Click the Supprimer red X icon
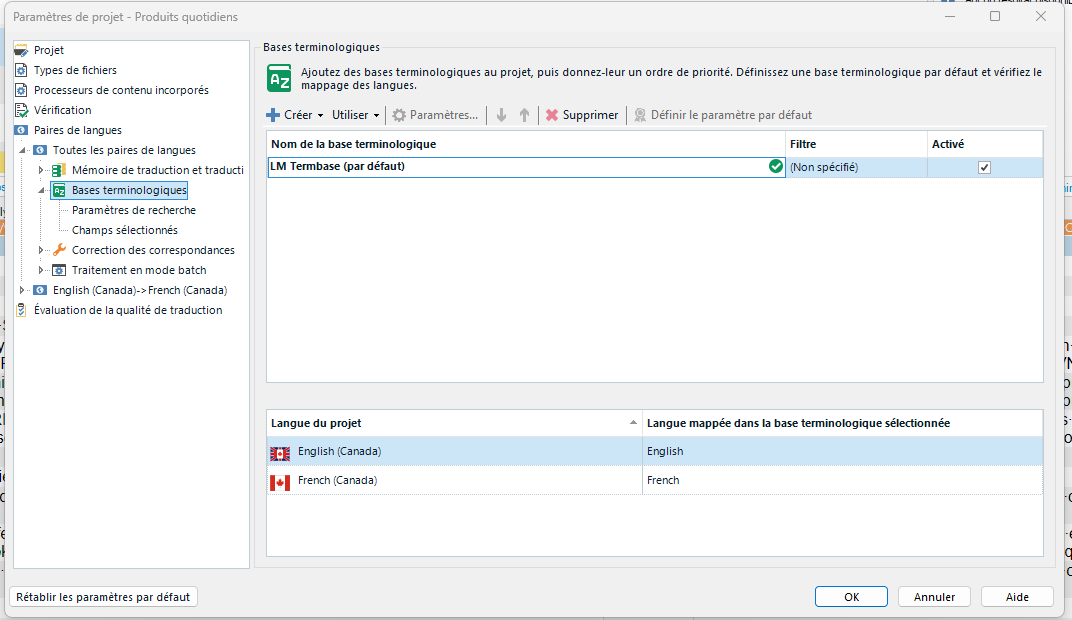This screenshot has width=1072, height=620. point(553,115)
